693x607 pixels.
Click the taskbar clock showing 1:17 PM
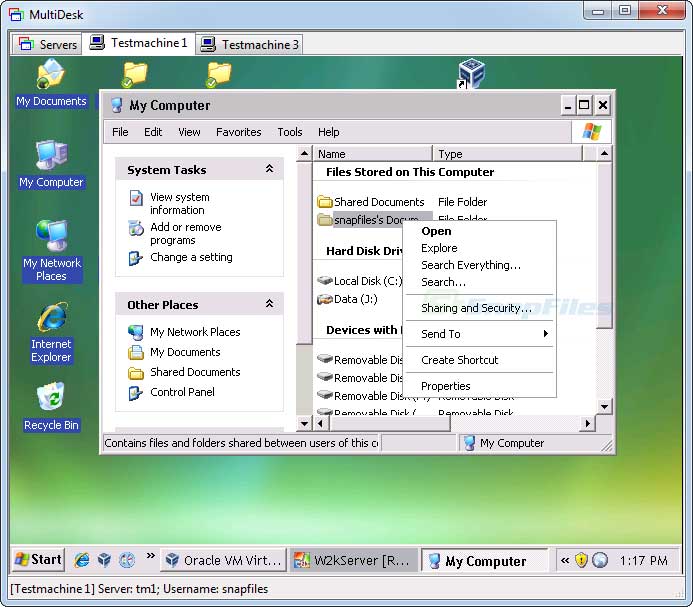[644, 561]
